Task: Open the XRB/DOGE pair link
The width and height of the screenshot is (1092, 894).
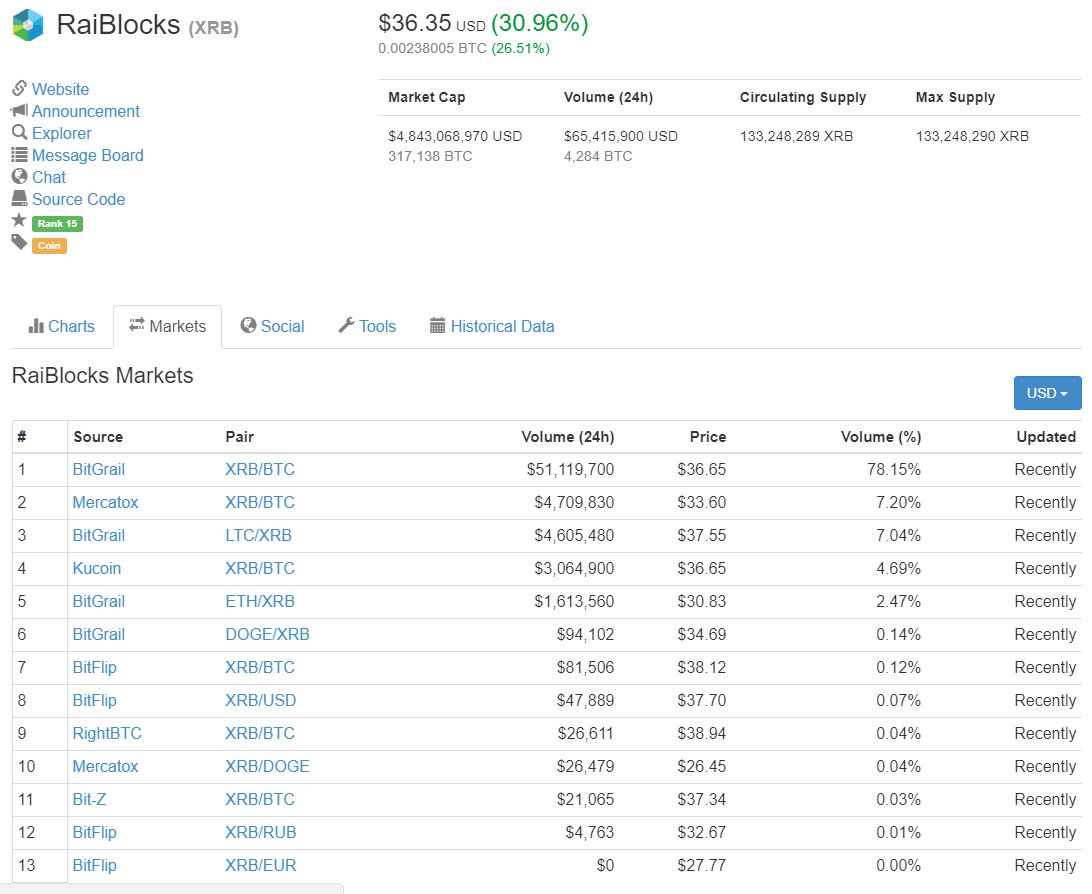Action: click(267, 766)
